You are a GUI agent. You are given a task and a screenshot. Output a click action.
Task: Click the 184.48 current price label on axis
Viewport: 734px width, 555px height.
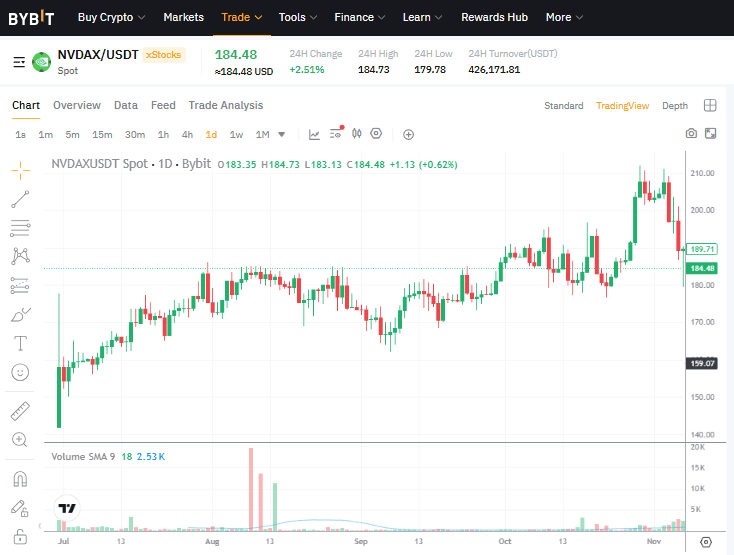coord(702,268)
